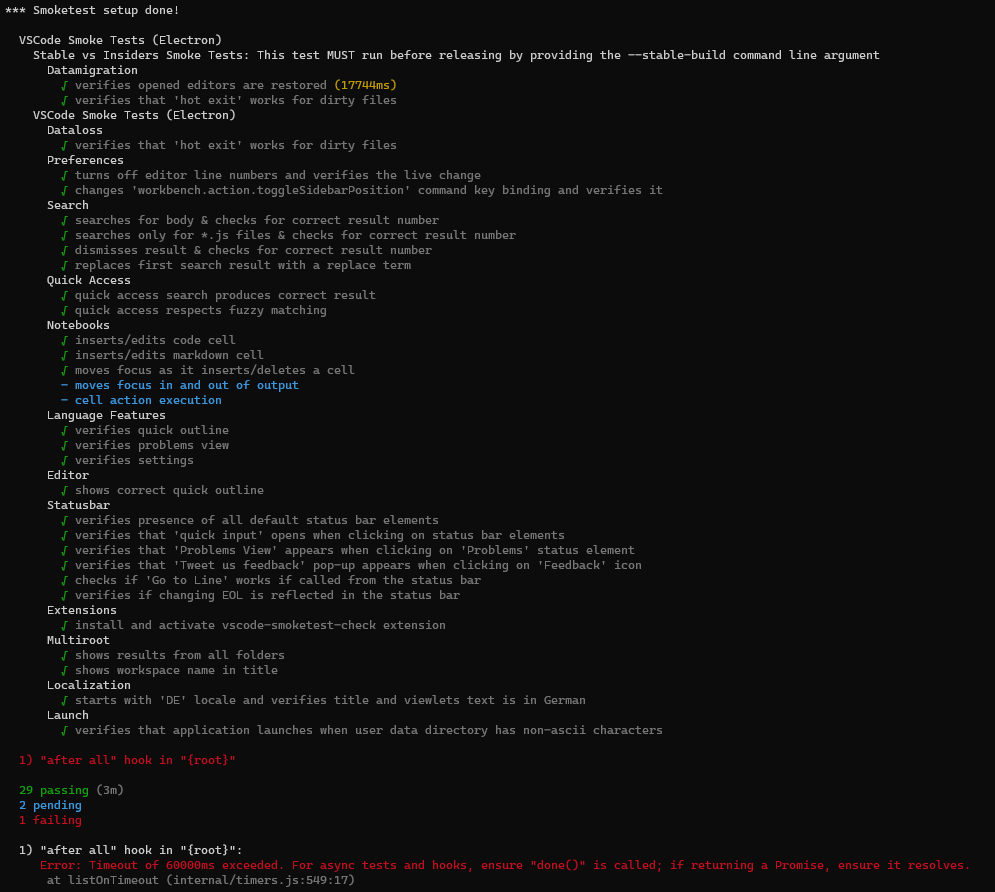The image size is (995, 892).
Task: Click 'verifies quick outline' test line
Action: pos(145,431)
